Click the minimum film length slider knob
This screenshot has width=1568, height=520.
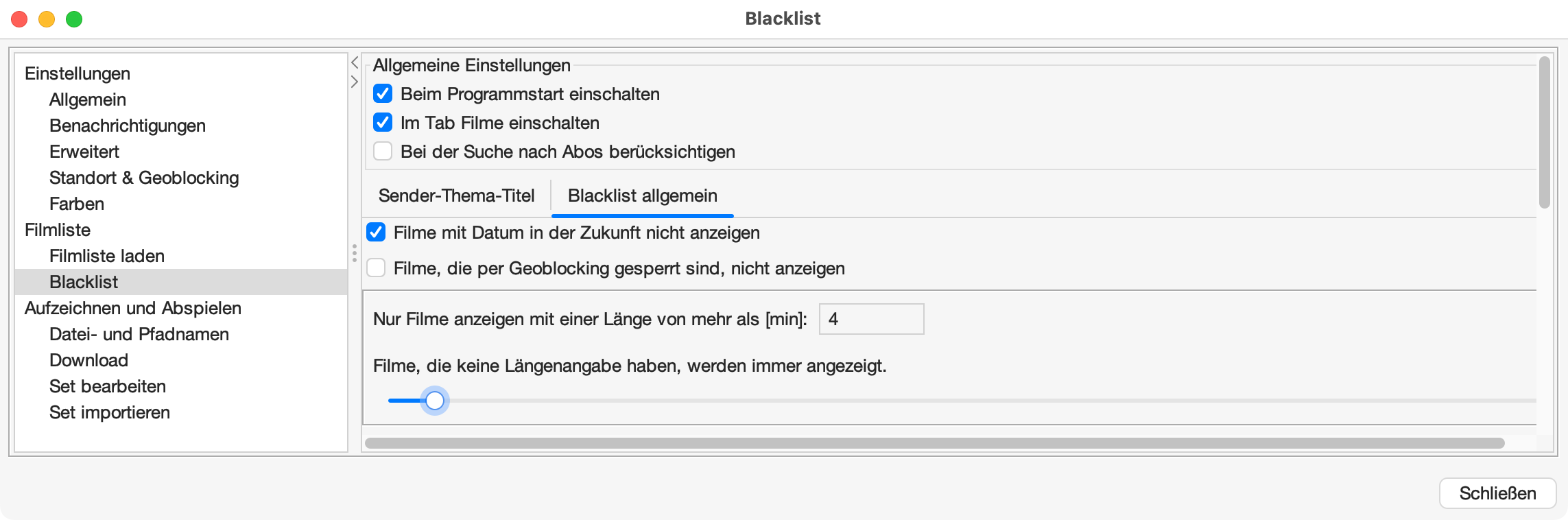(435, 401)
